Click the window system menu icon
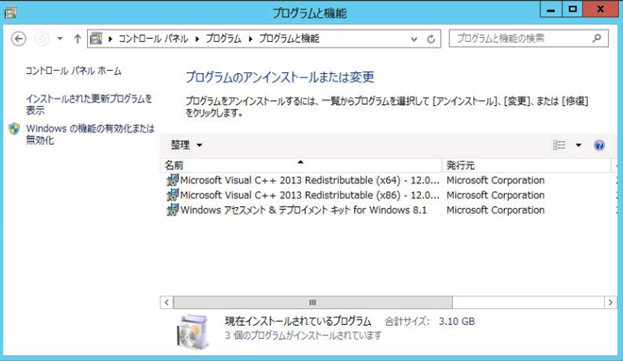This screenshot has width=623, height=361. point(10,12)
